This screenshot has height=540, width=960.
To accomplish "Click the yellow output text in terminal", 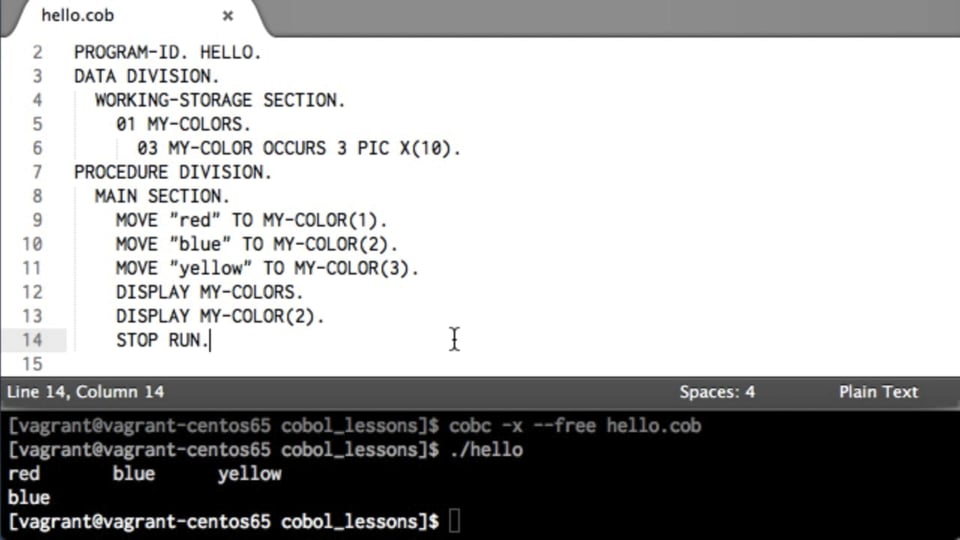I will coord(249,474).
